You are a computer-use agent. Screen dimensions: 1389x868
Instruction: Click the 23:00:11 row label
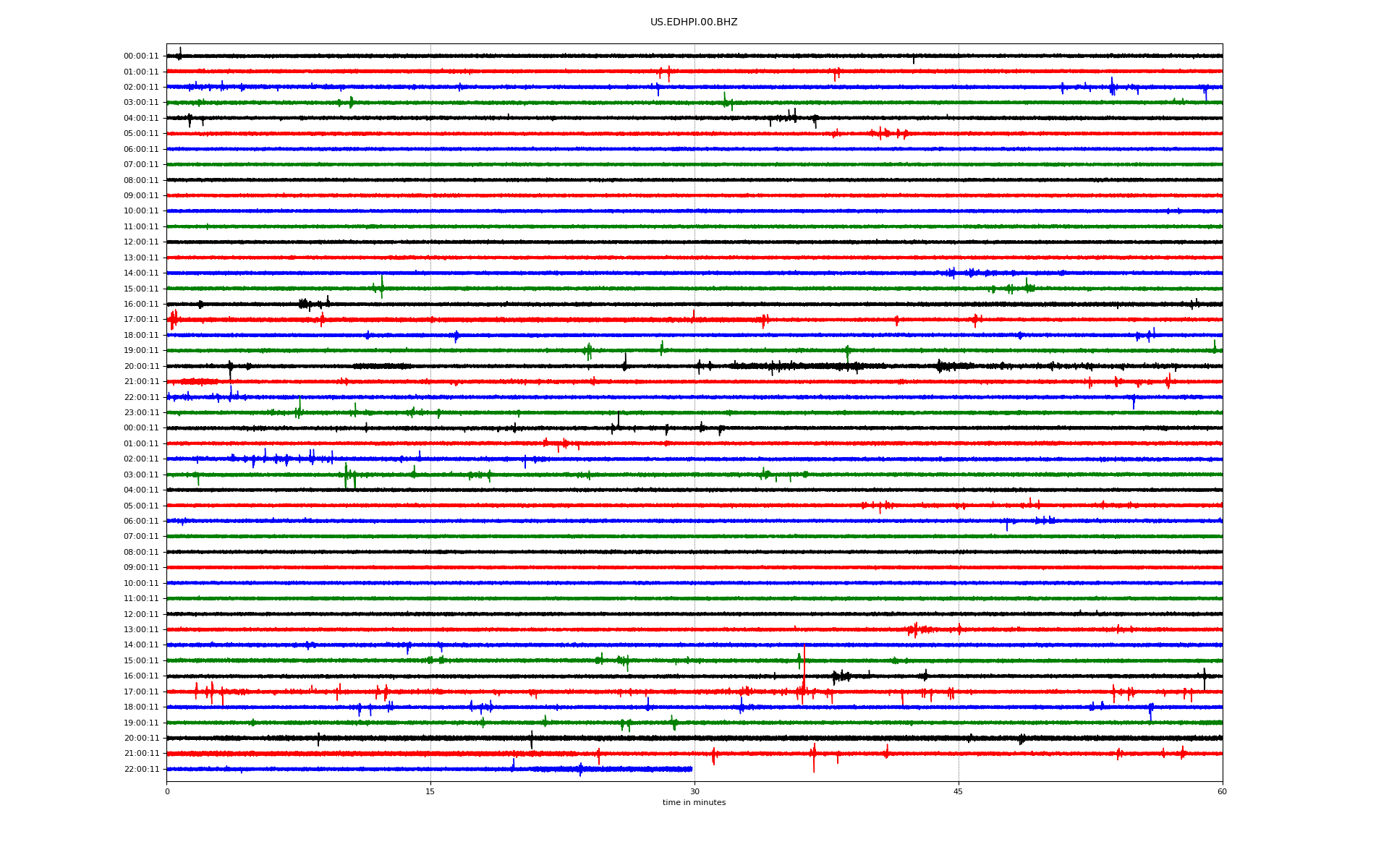tap(141, 413)
